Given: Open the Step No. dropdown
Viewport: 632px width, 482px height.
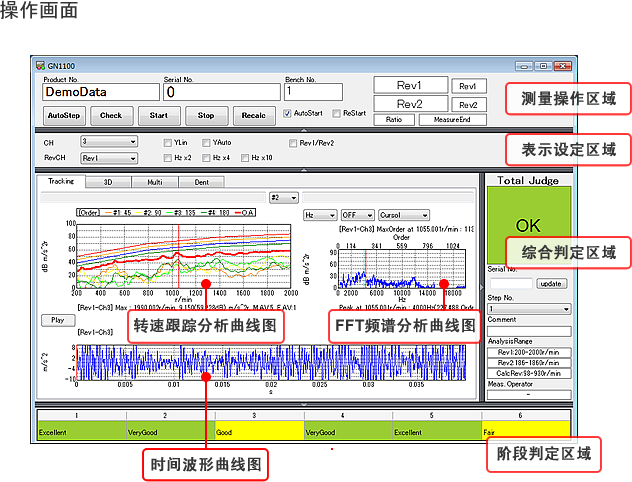Looking at the screenshot, I should pos(529,310).
